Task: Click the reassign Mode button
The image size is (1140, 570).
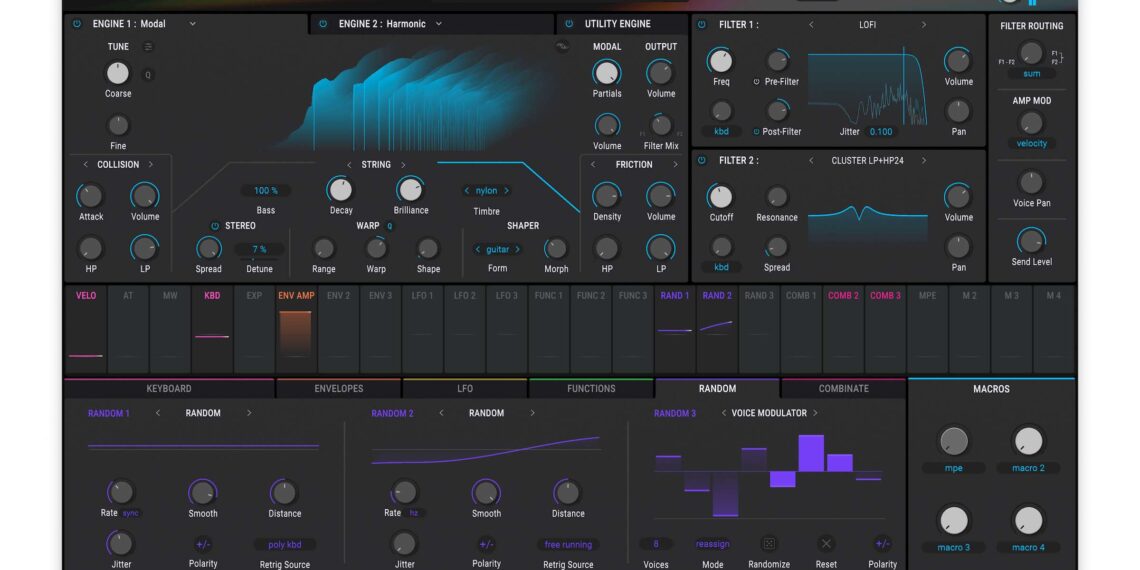Action: coord(712,545)
